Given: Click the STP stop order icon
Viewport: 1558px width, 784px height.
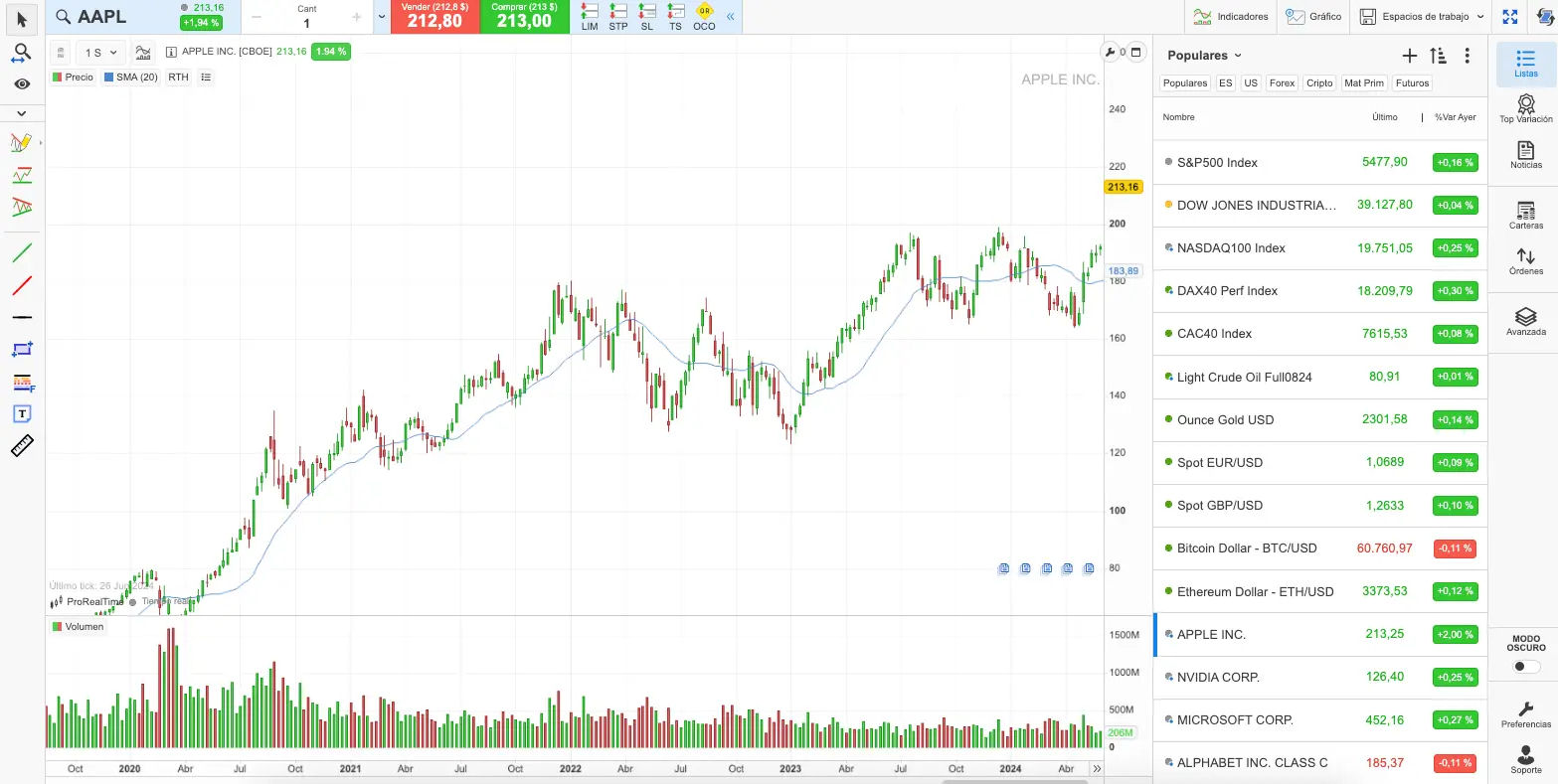Looking at the screenshot, I should coord(618,16).
